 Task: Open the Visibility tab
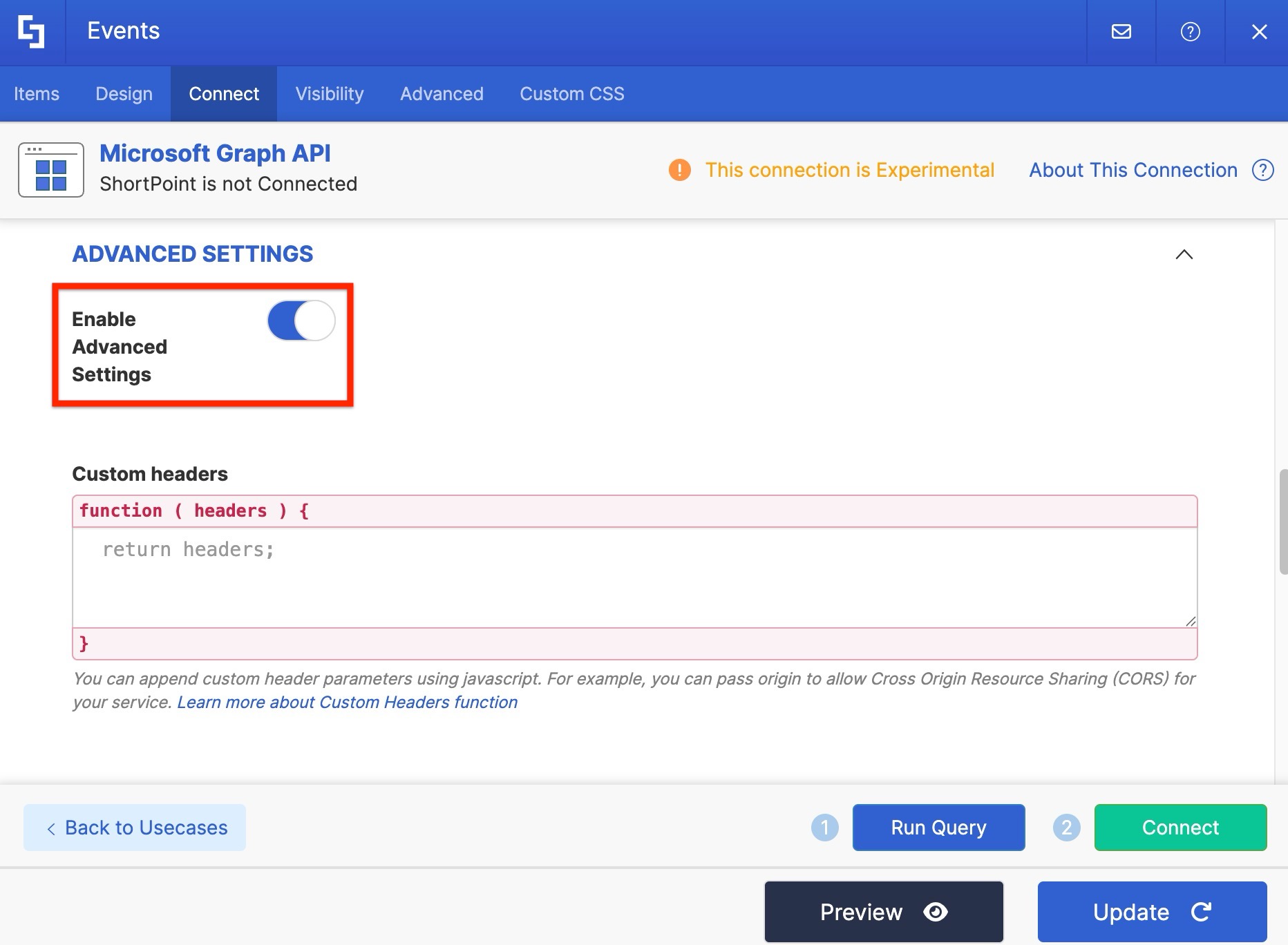[x=330, y=94]
